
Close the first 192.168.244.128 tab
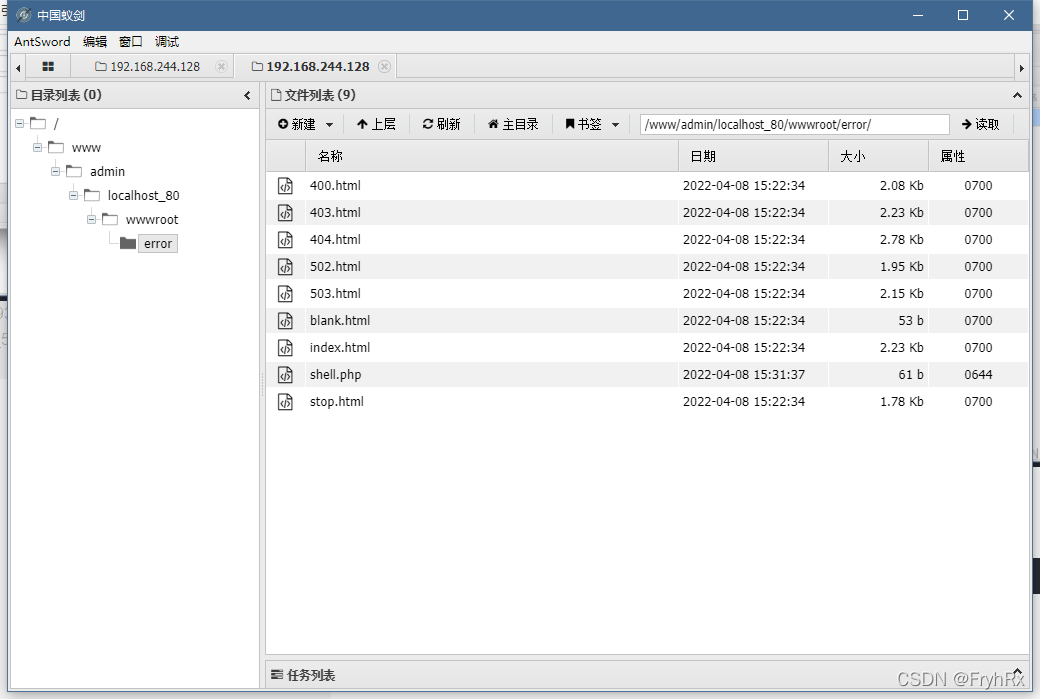pyautogui.click(x=222, y=66)
